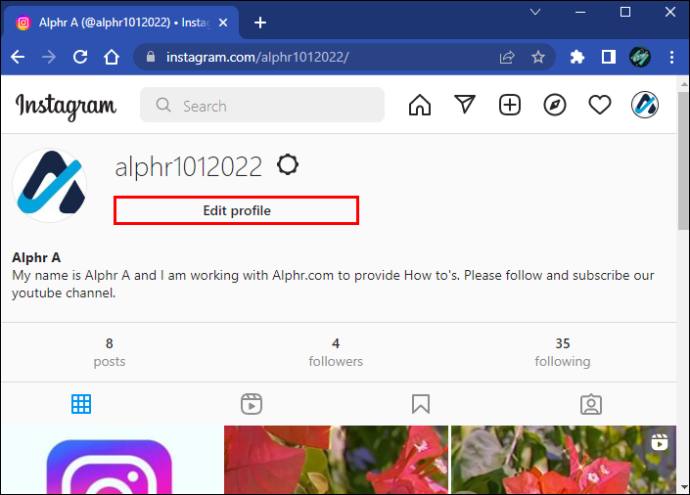690x495 pixels.
Task: Go back with browser back arrow
Action: [x=18, y=57]
